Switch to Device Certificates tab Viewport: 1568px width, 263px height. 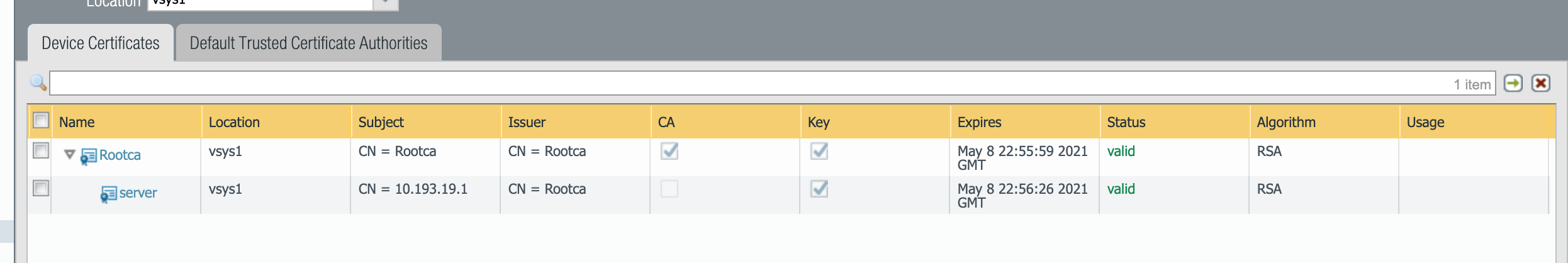click(x=101, y=43)
